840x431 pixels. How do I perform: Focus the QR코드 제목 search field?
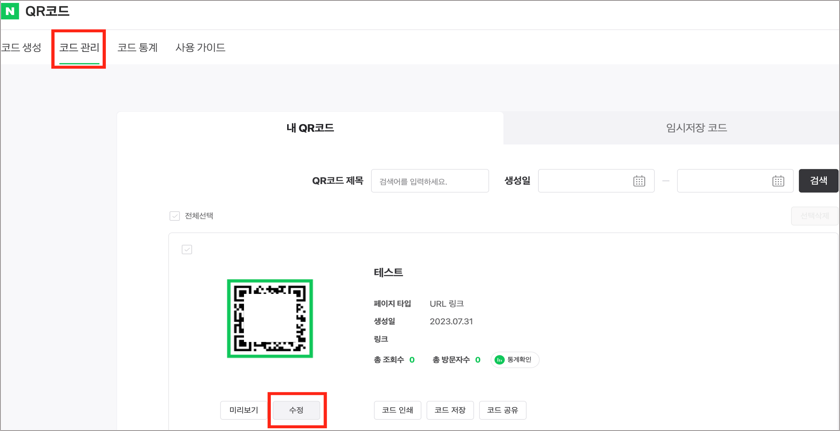coord(430,181)
